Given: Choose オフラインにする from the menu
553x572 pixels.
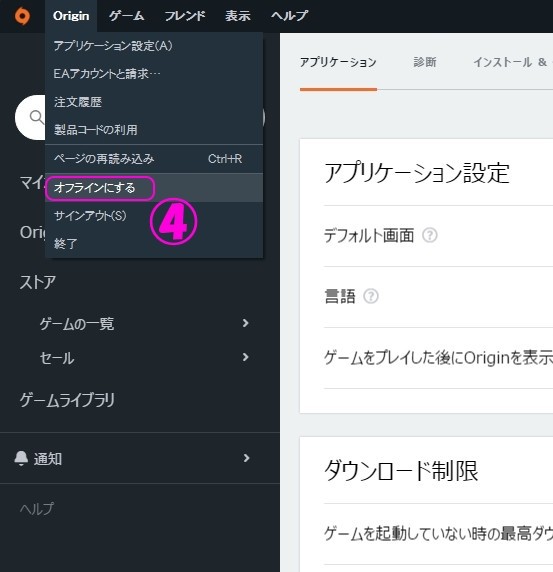Looking at the screenshot, I should [x=154, y=188].
